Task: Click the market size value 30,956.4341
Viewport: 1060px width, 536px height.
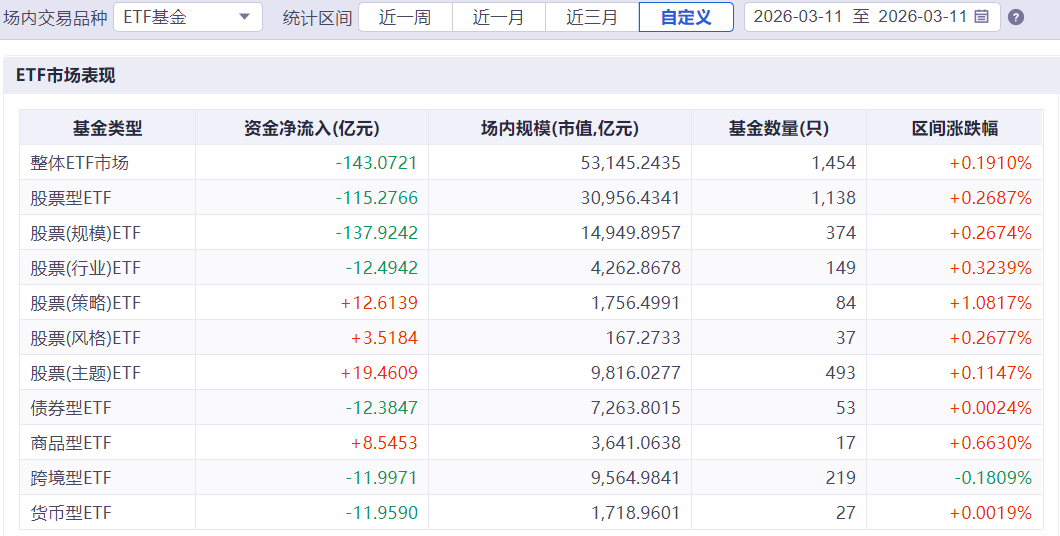Action: pyautogui.click(x=631, y=198)
